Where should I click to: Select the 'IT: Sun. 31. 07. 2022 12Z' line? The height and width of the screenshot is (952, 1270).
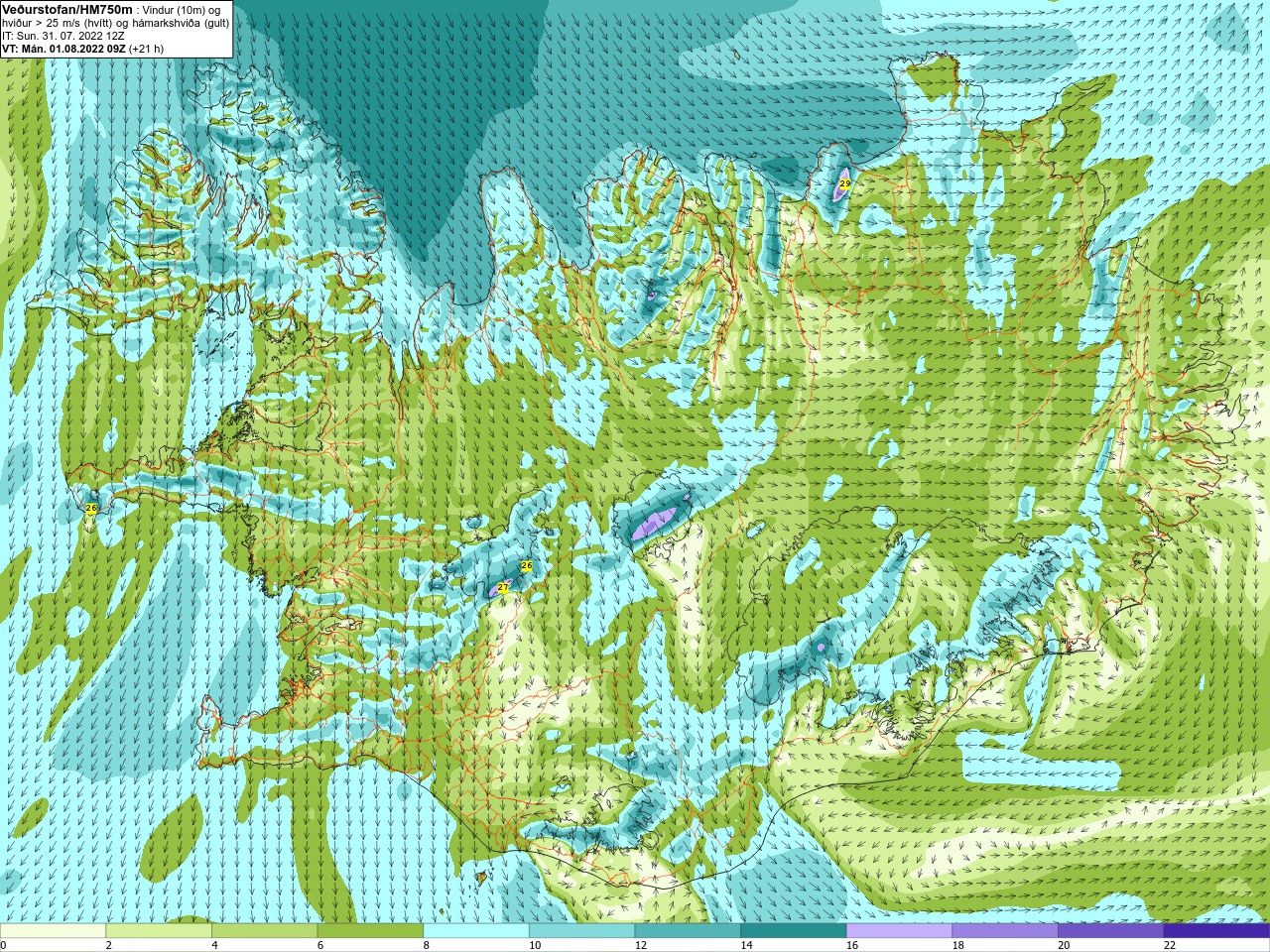(63, 36)
